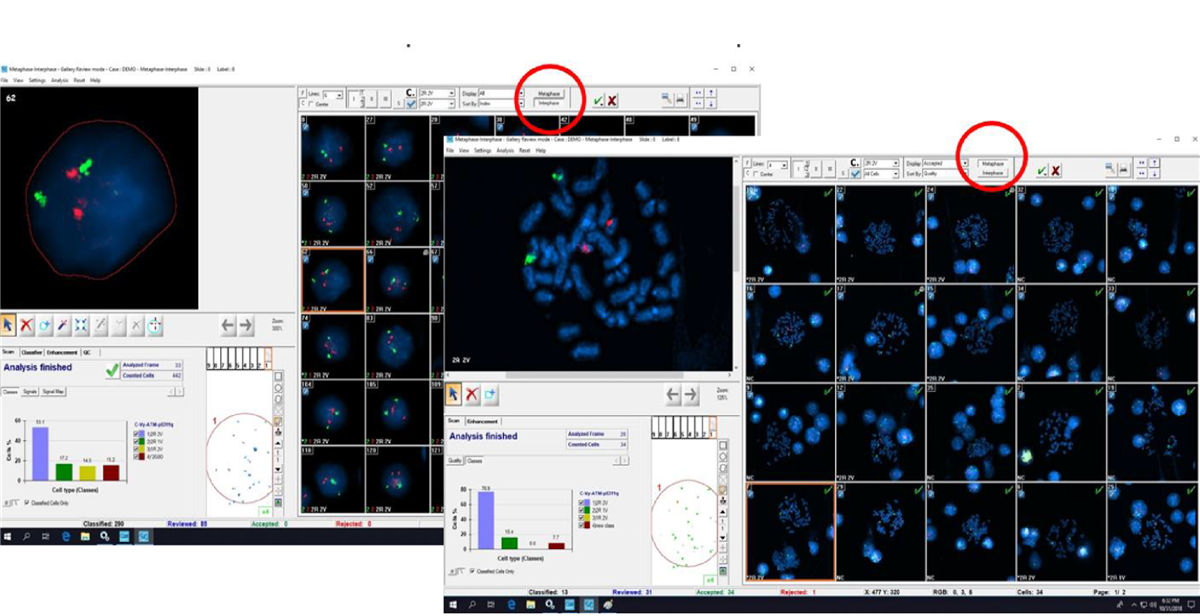Select the orange-highlighted metaphase thumbnail in right gallery
The height and width of the screenshot is (616, 1200).
(790, 530)
